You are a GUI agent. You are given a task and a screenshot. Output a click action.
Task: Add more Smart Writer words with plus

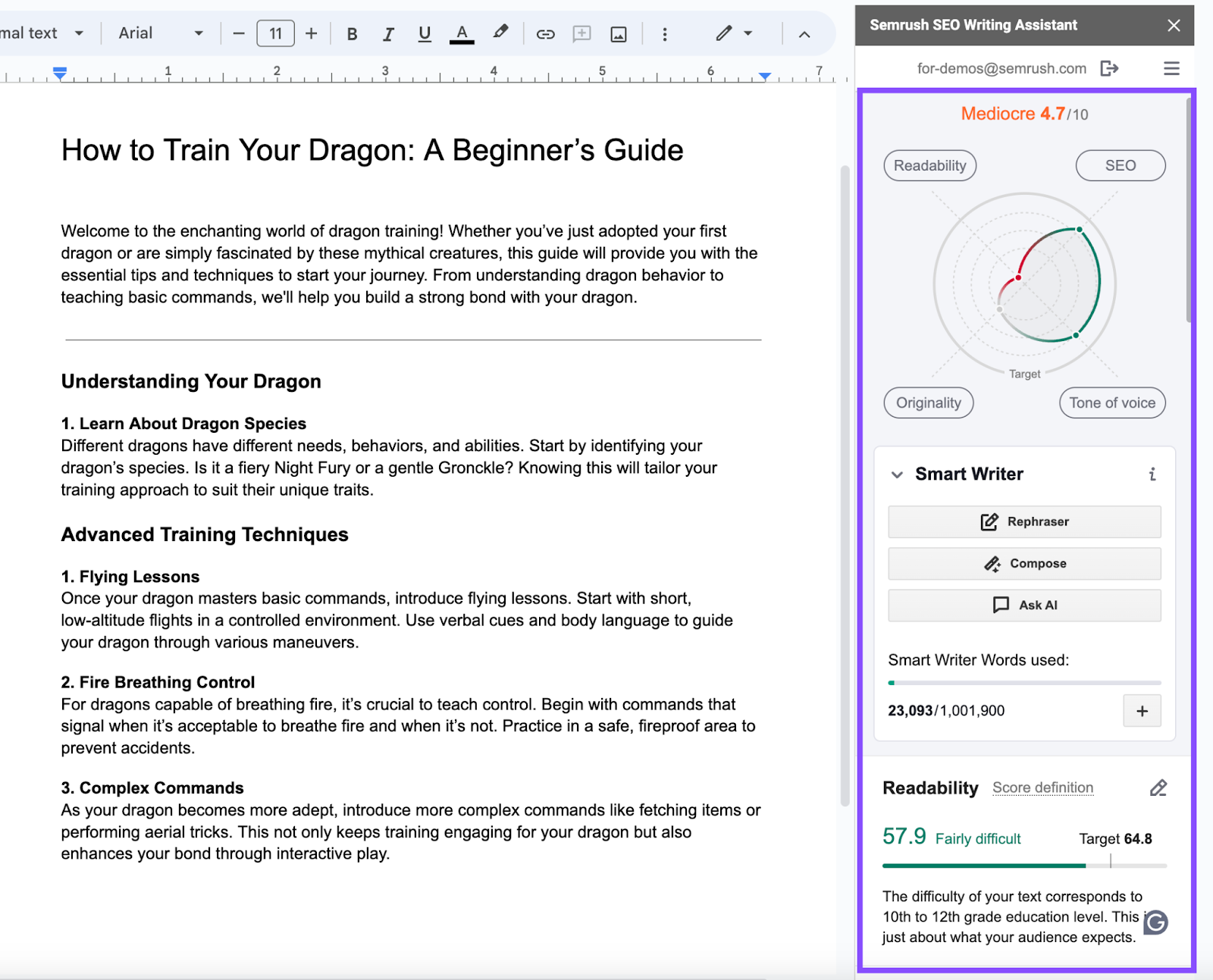[1142, 711]
